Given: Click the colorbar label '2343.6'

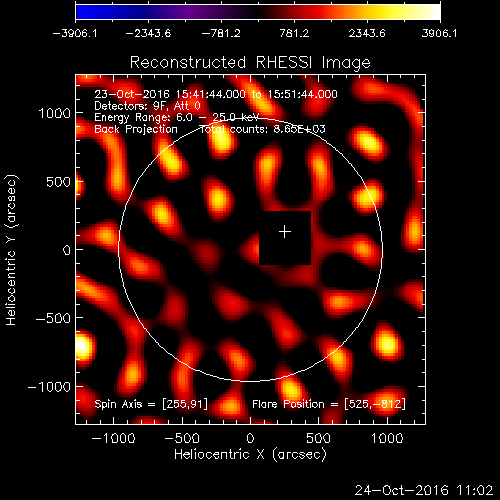Looking at the screenshot, I should pos(367,33).
